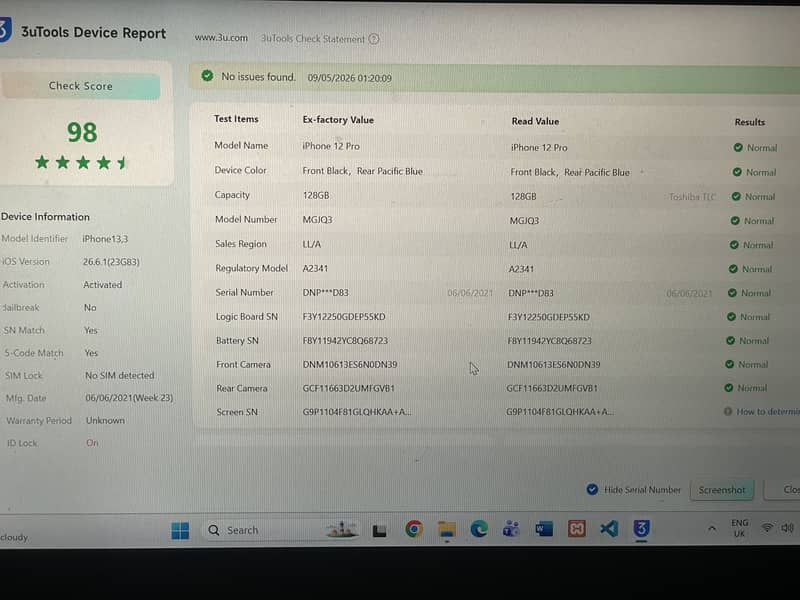The height and width of the screenshot is (600, 800).
Task: Click the Results column header
Action: click(x=749, y=122)
